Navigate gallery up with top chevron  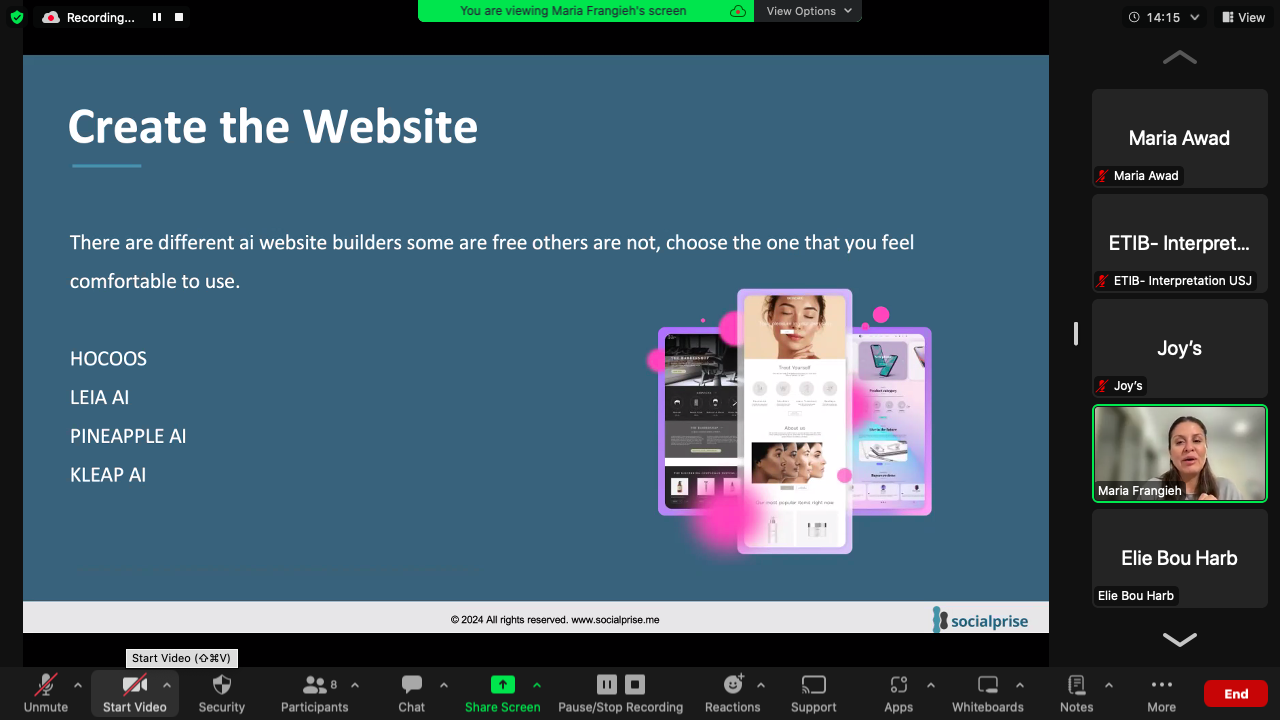(1180, 58)
